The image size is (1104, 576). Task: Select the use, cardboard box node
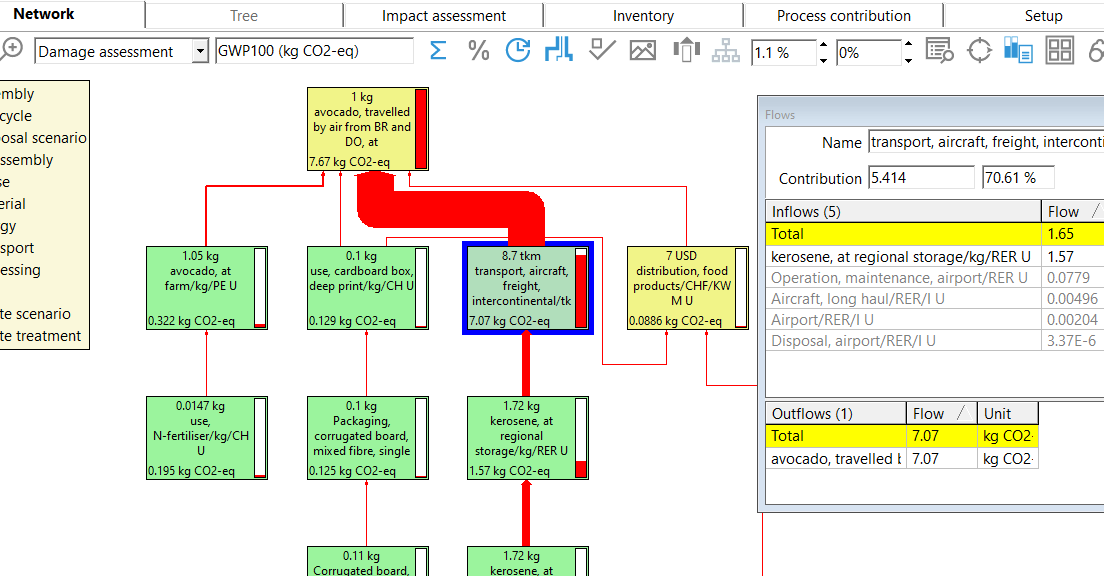[x=368, y=287]
